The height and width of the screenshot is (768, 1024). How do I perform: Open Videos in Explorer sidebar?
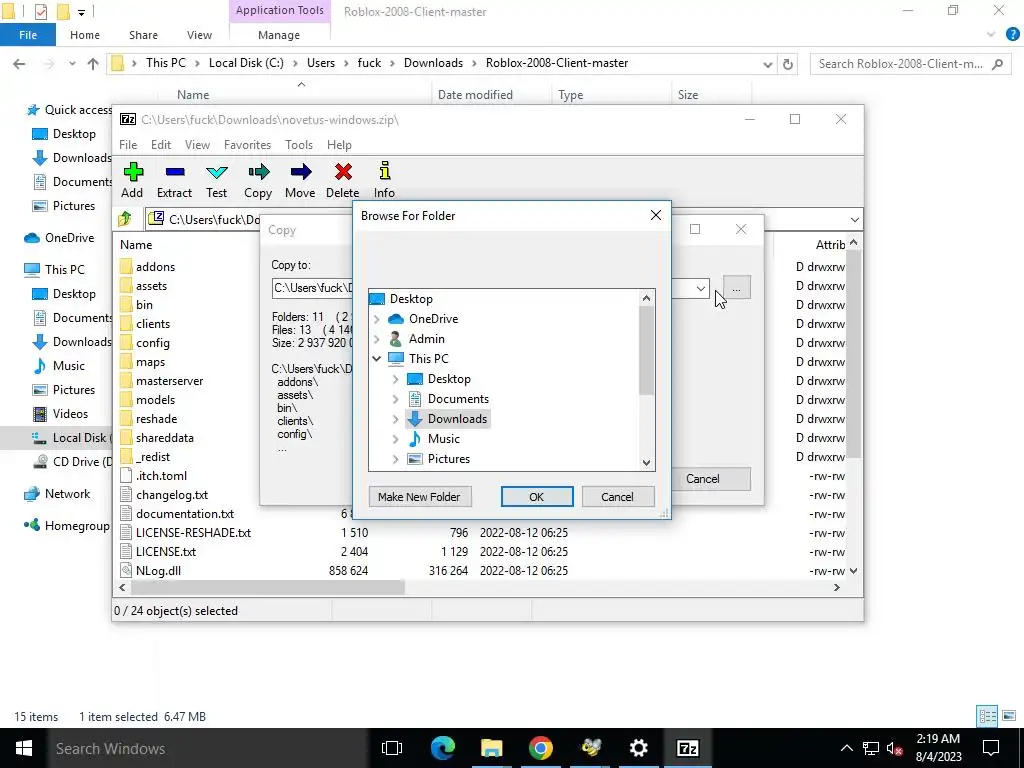tap(70, 414)
